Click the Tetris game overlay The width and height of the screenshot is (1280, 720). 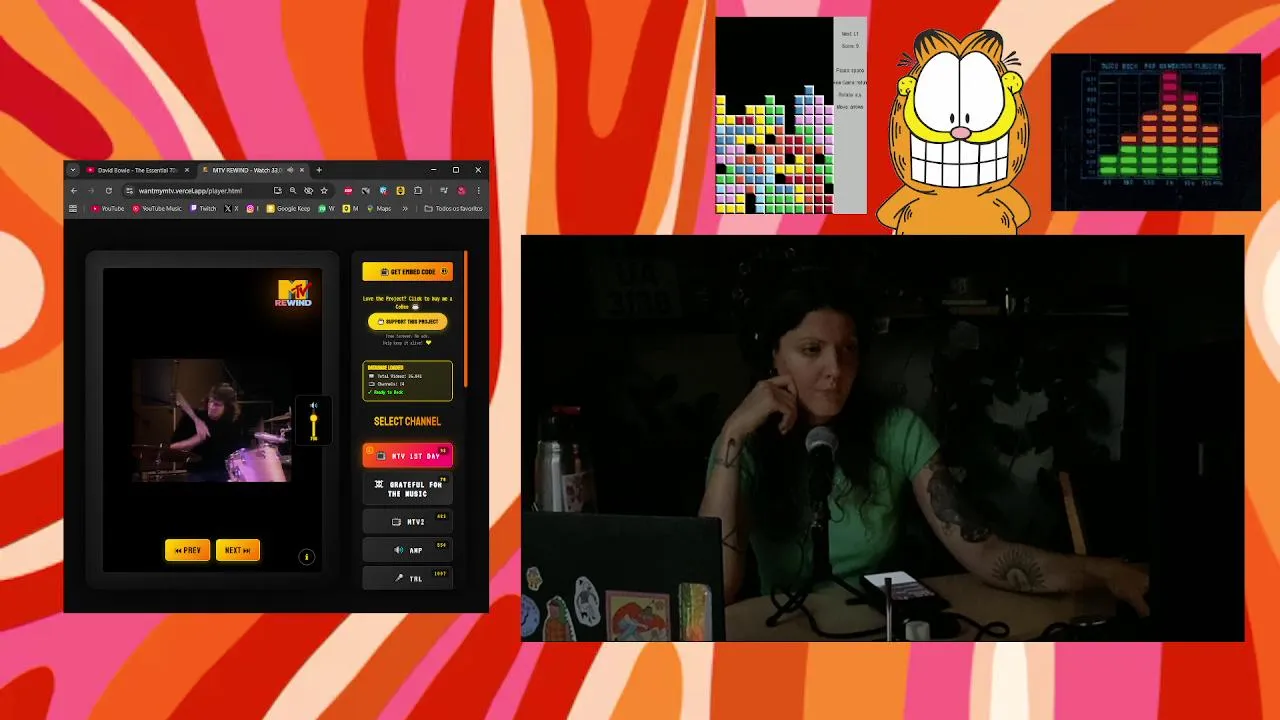click(791, 115)
